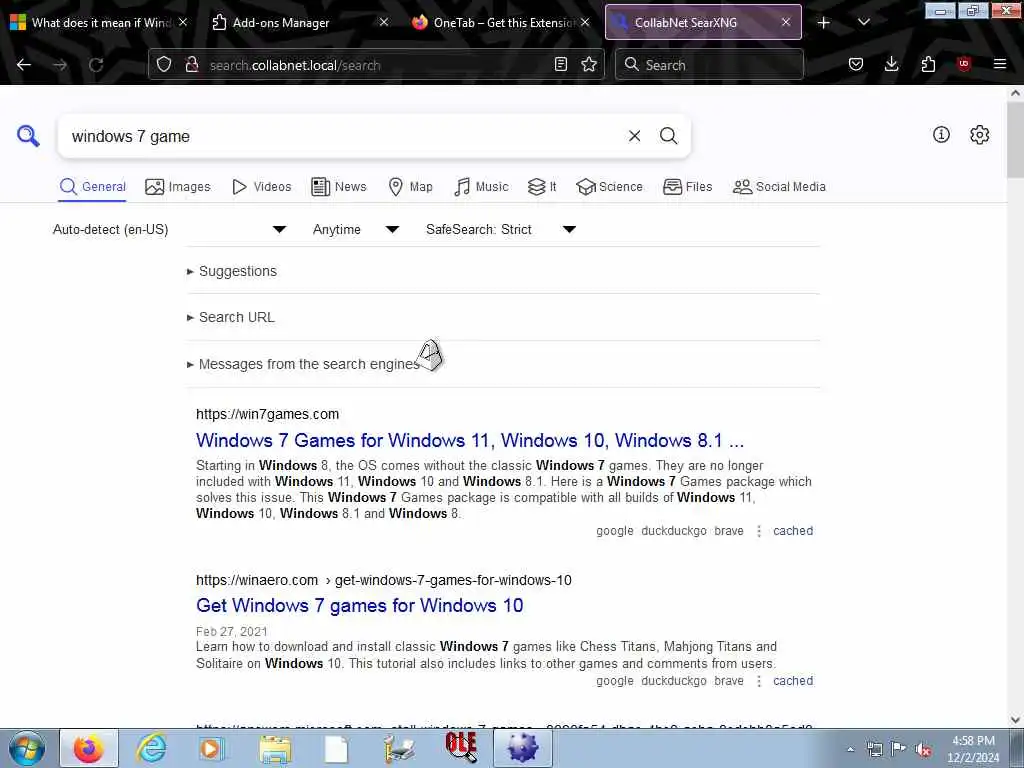View site security lock icon
The width and height of the screenshot is (1024, 768).
coord(191,65)
